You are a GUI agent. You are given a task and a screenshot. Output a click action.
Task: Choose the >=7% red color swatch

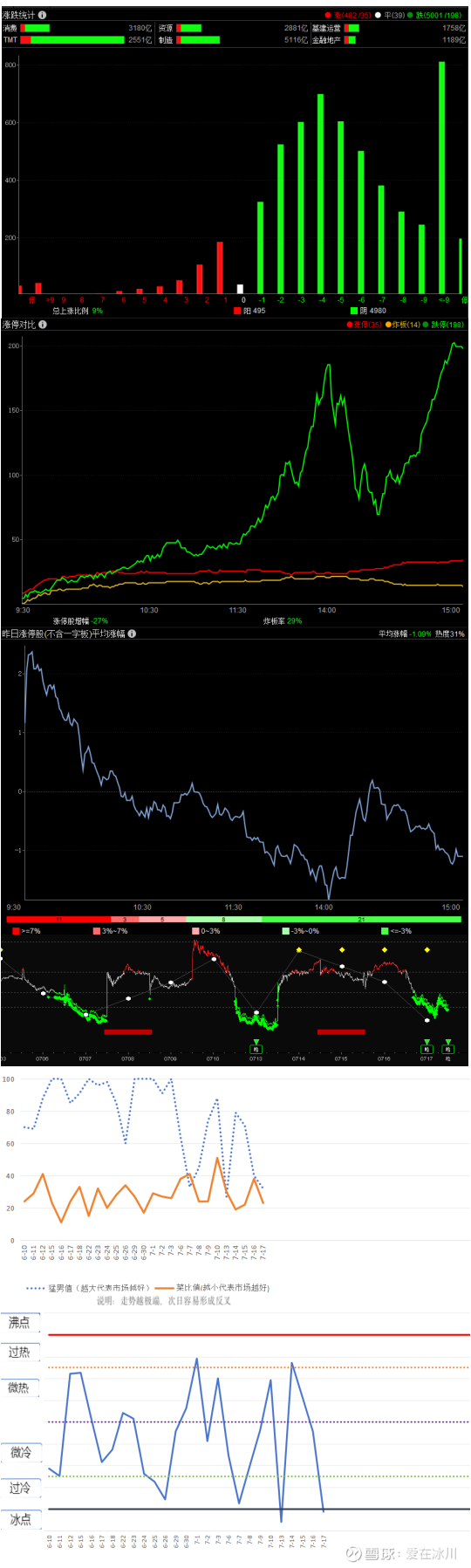[x=17, y=931]
